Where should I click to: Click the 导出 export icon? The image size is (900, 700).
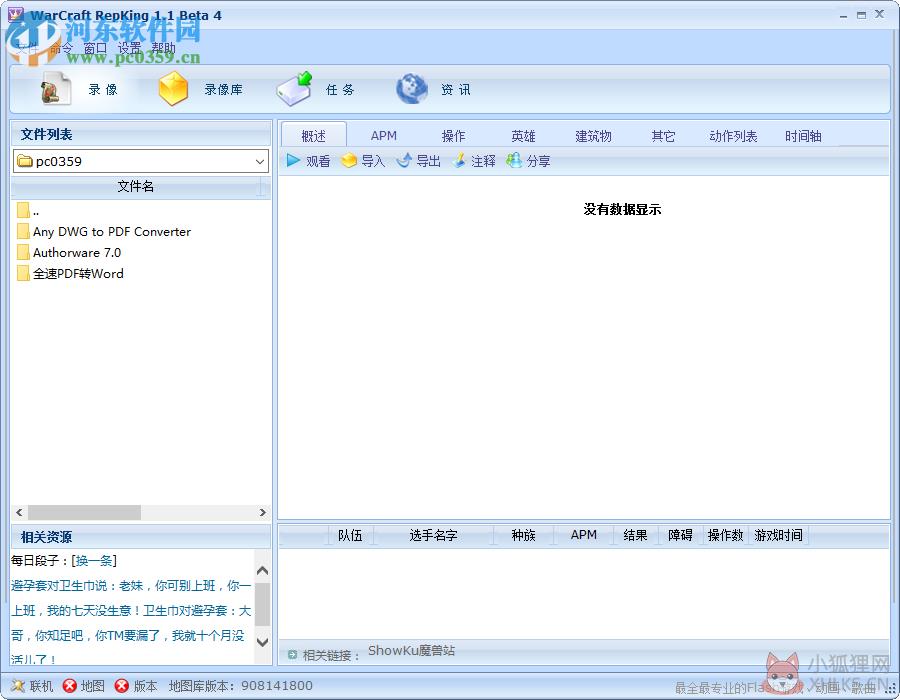tap(404, 161)
